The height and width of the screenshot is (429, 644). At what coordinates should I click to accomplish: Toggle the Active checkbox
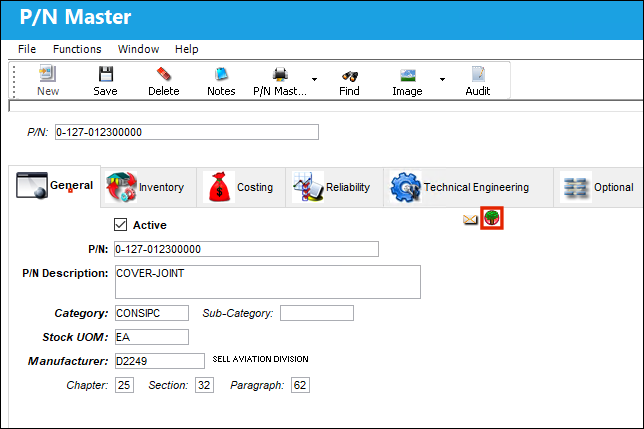120,225
